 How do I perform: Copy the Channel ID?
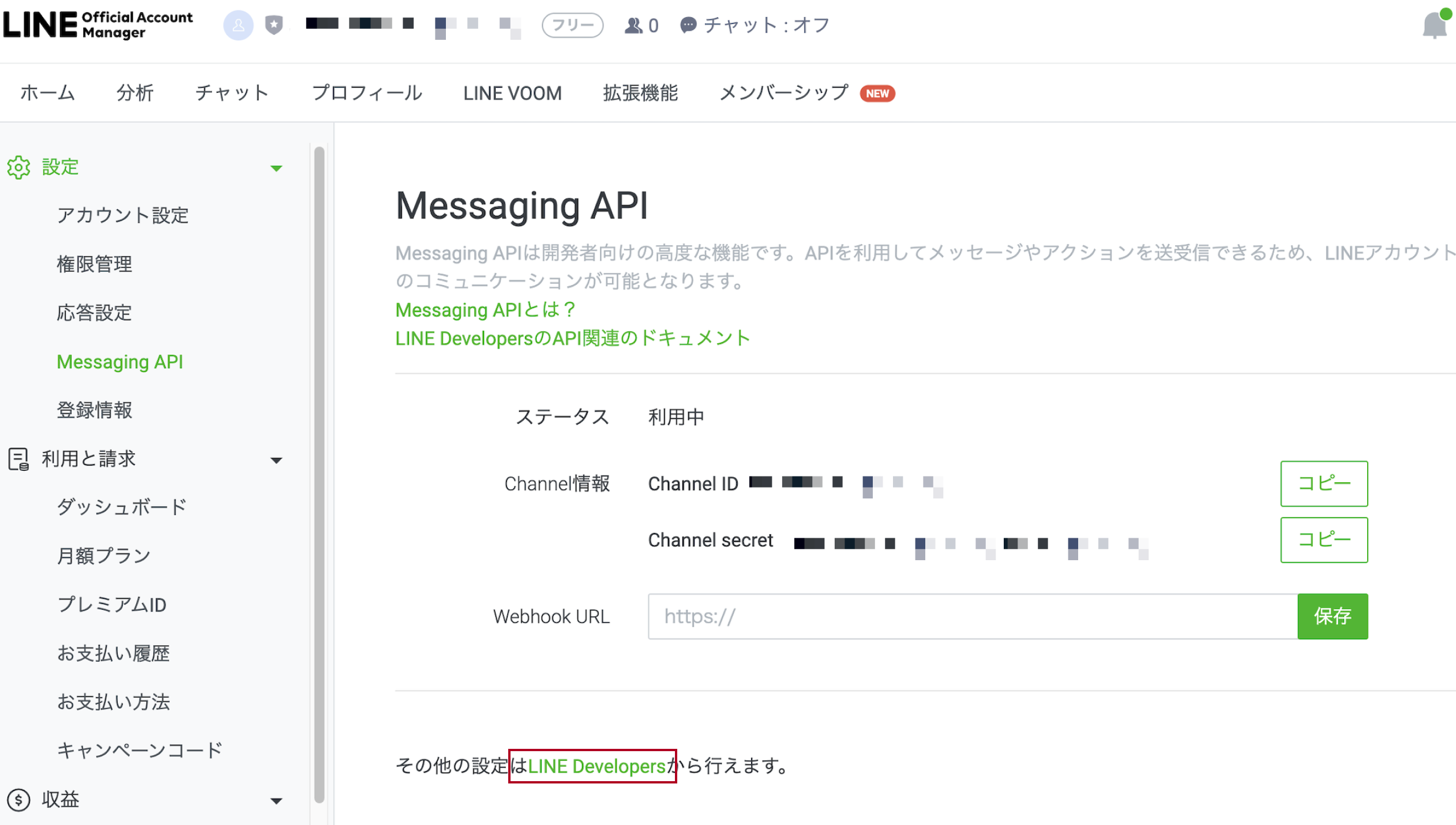1324,483
